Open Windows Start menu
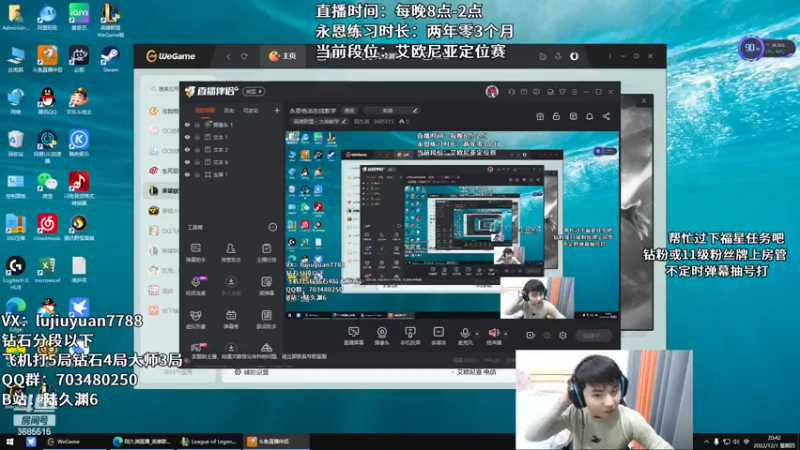Image resolution: width=800 pixels, height=450 pixels. click(9, 441)
